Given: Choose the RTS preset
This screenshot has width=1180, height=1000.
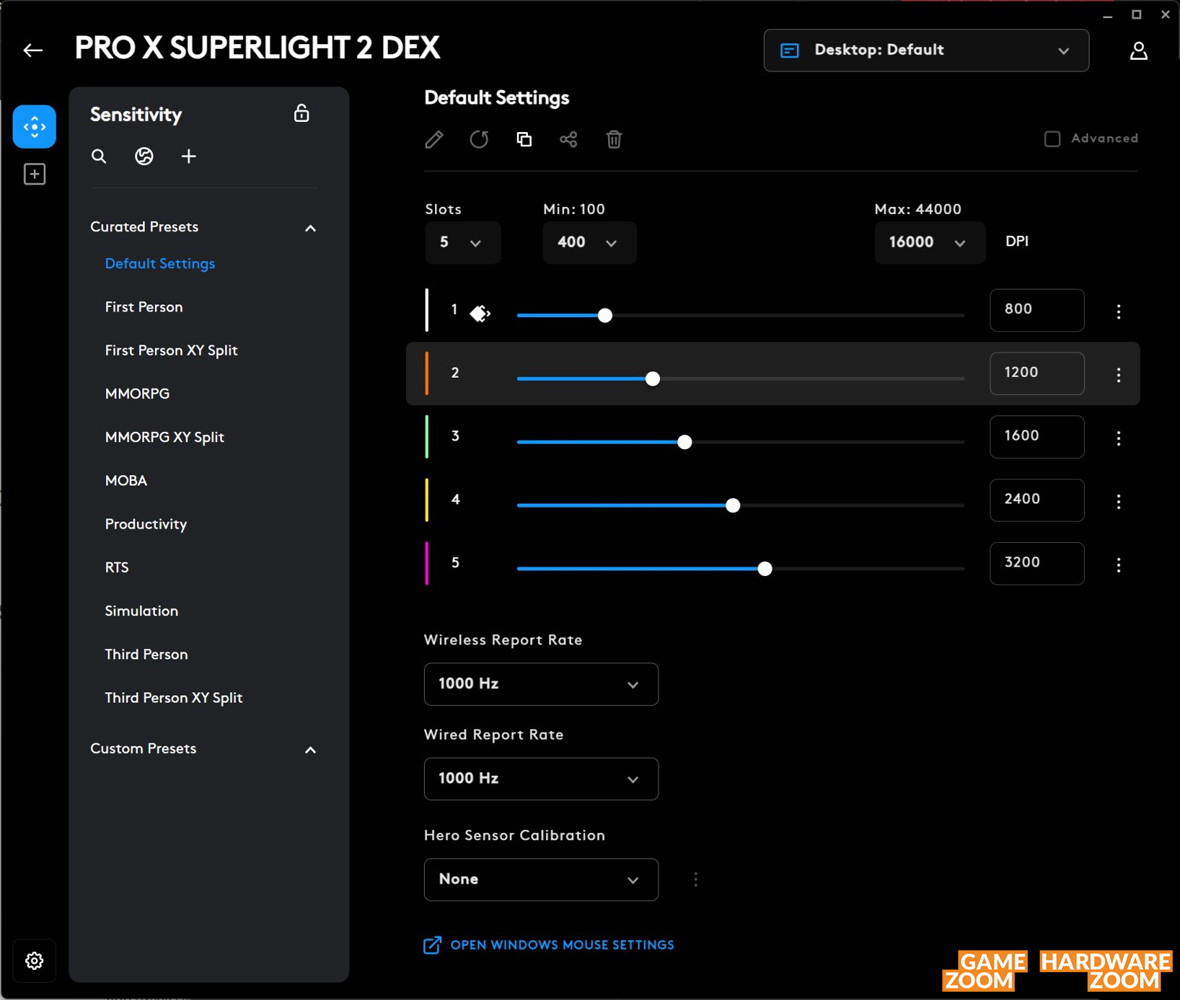Looking at the screenshot, I should (x=117, y=567).
